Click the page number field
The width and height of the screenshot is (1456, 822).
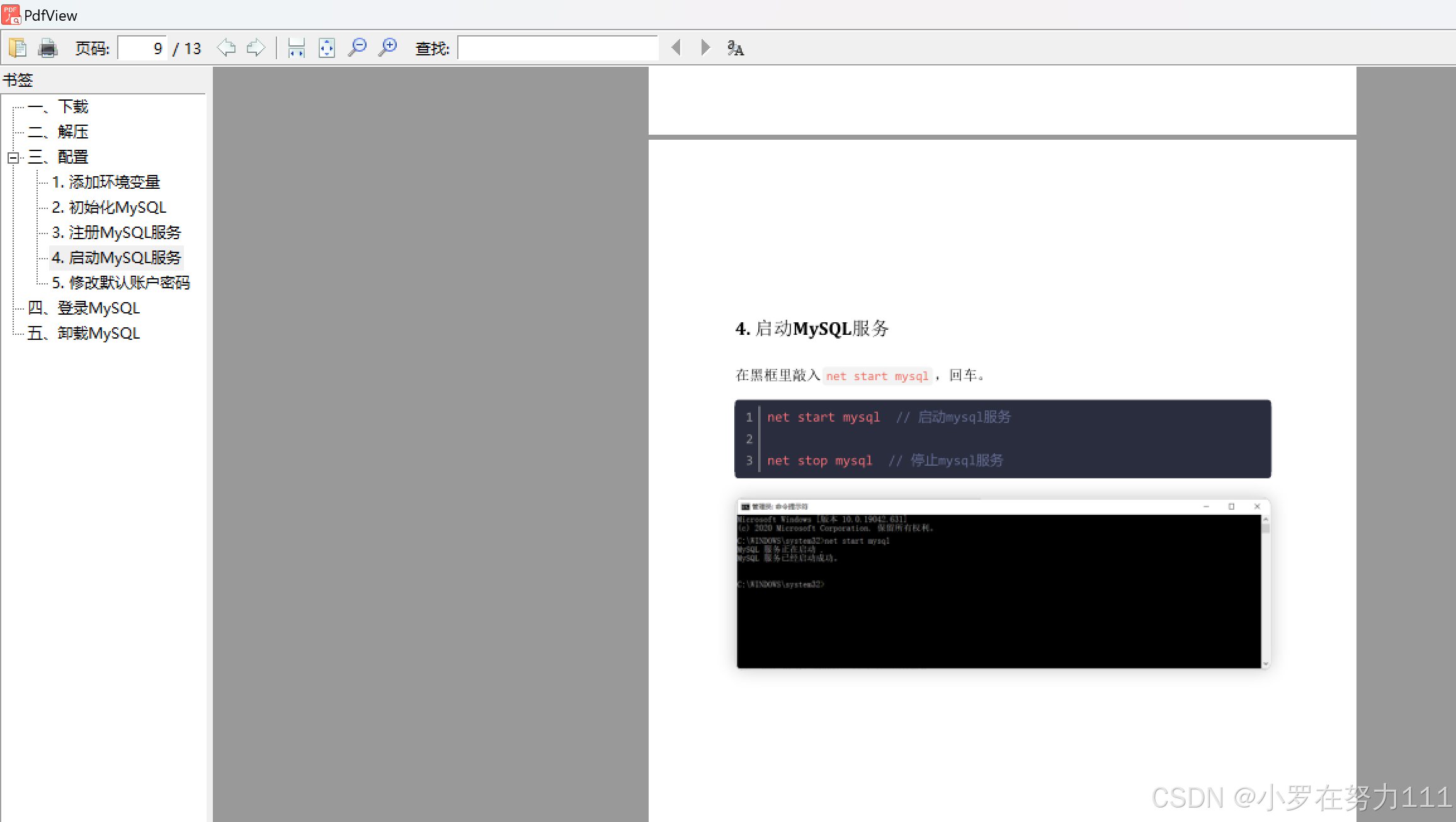coord(142,48)
